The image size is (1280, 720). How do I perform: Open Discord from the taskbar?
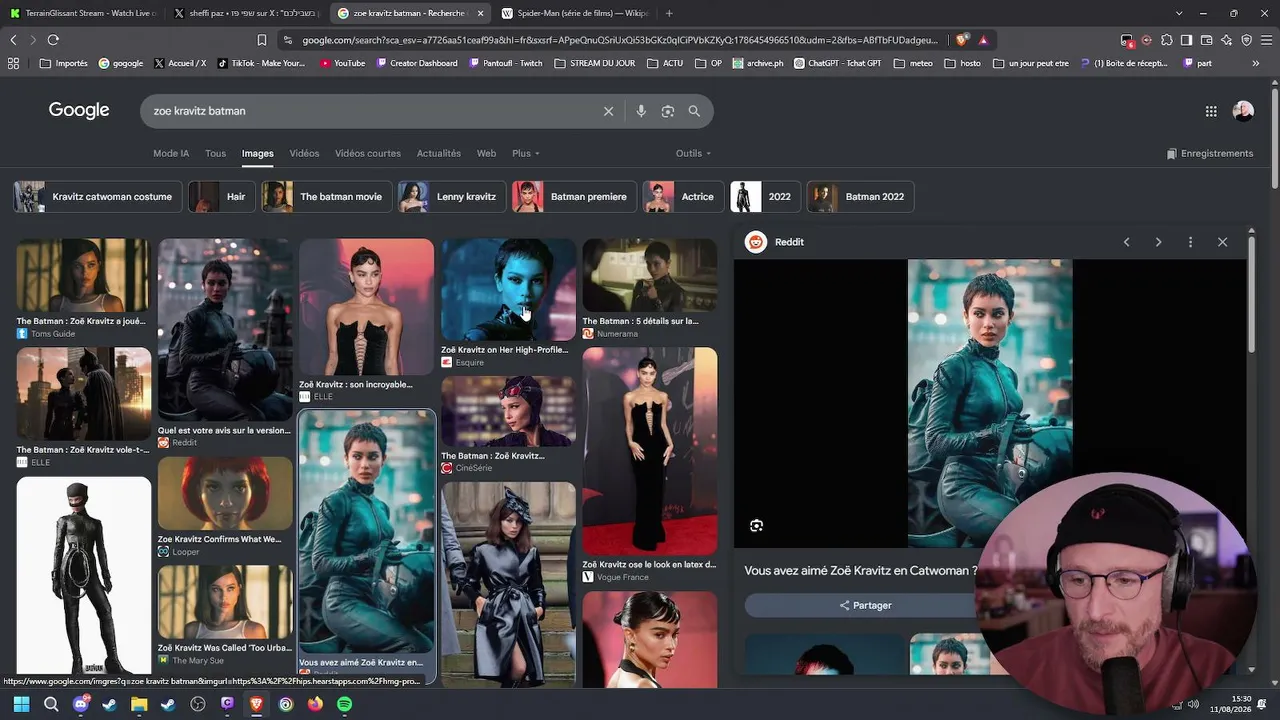(81, 704)
